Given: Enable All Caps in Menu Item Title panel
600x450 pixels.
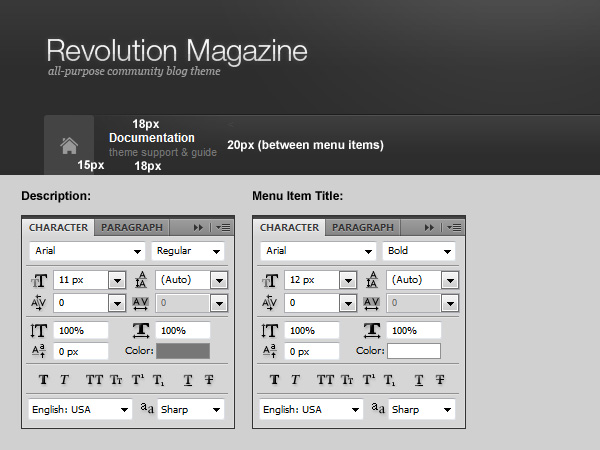Looking at the screenshot, I should tap(325, 380).
